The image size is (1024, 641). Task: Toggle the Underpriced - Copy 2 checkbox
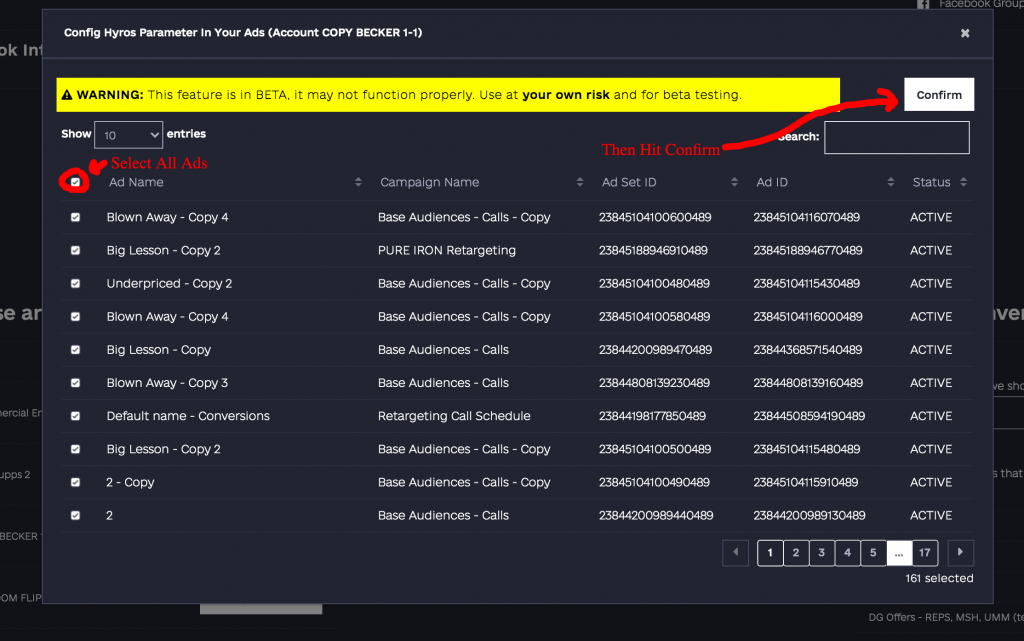pyautogui.click(x=75, y=284)
